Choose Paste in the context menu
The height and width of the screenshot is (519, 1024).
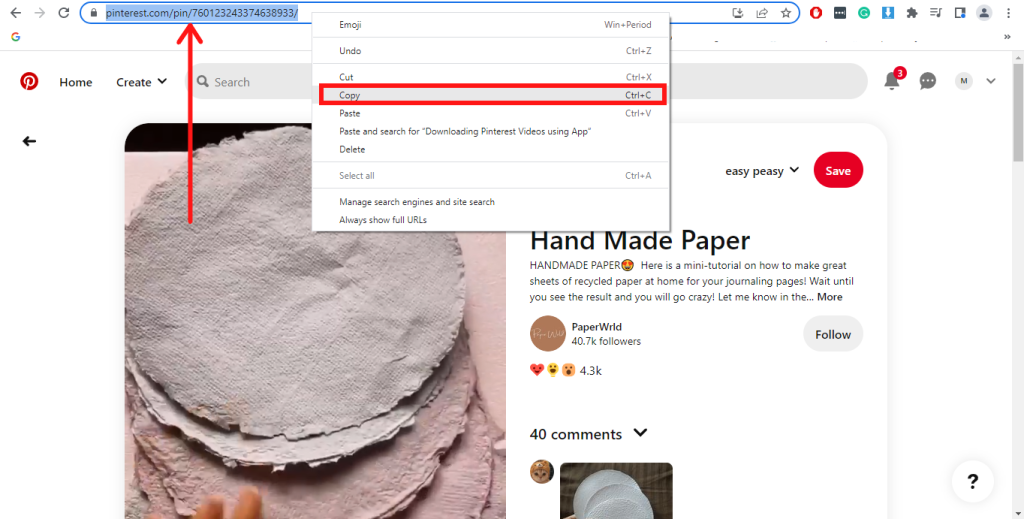pos(350,114)
